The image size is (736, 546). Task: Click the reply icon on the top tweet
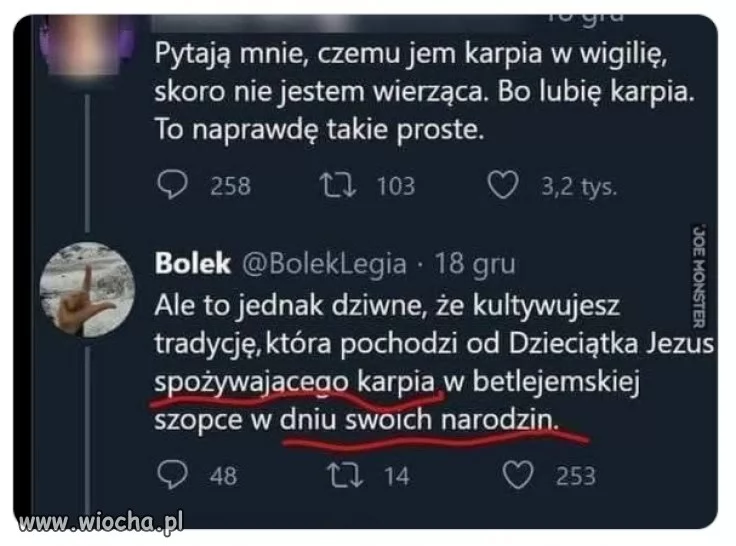pos(177,186)
